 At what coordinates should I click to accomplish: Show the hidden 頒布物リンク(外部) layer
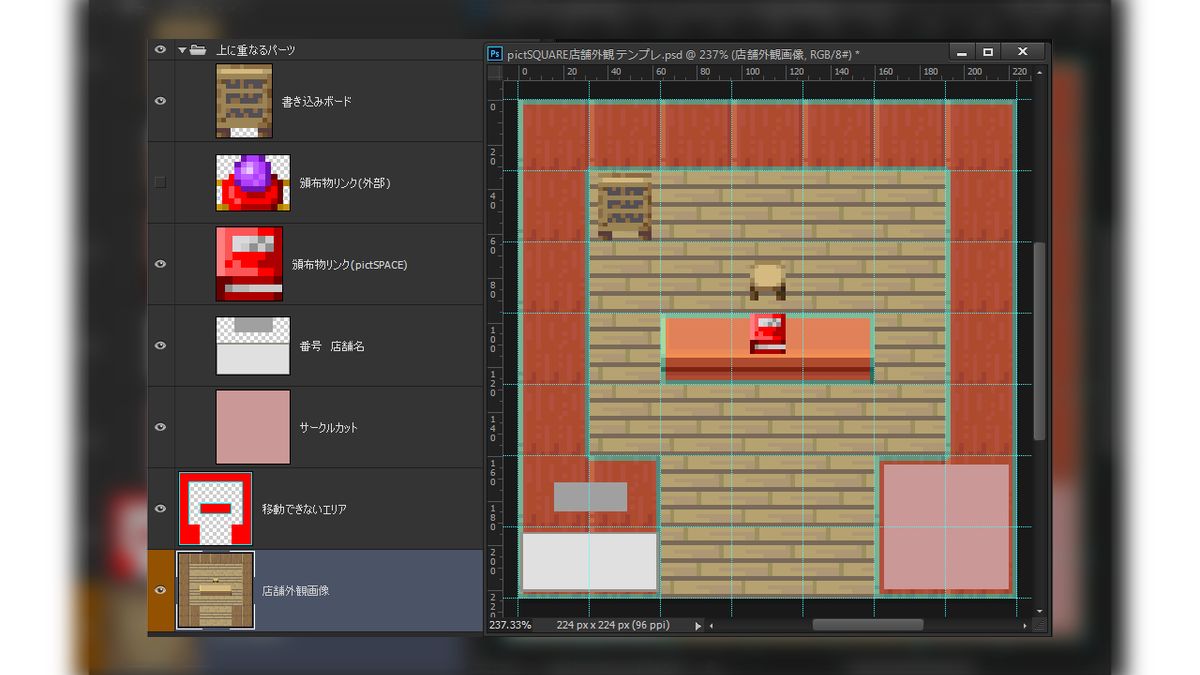point(160,183)
